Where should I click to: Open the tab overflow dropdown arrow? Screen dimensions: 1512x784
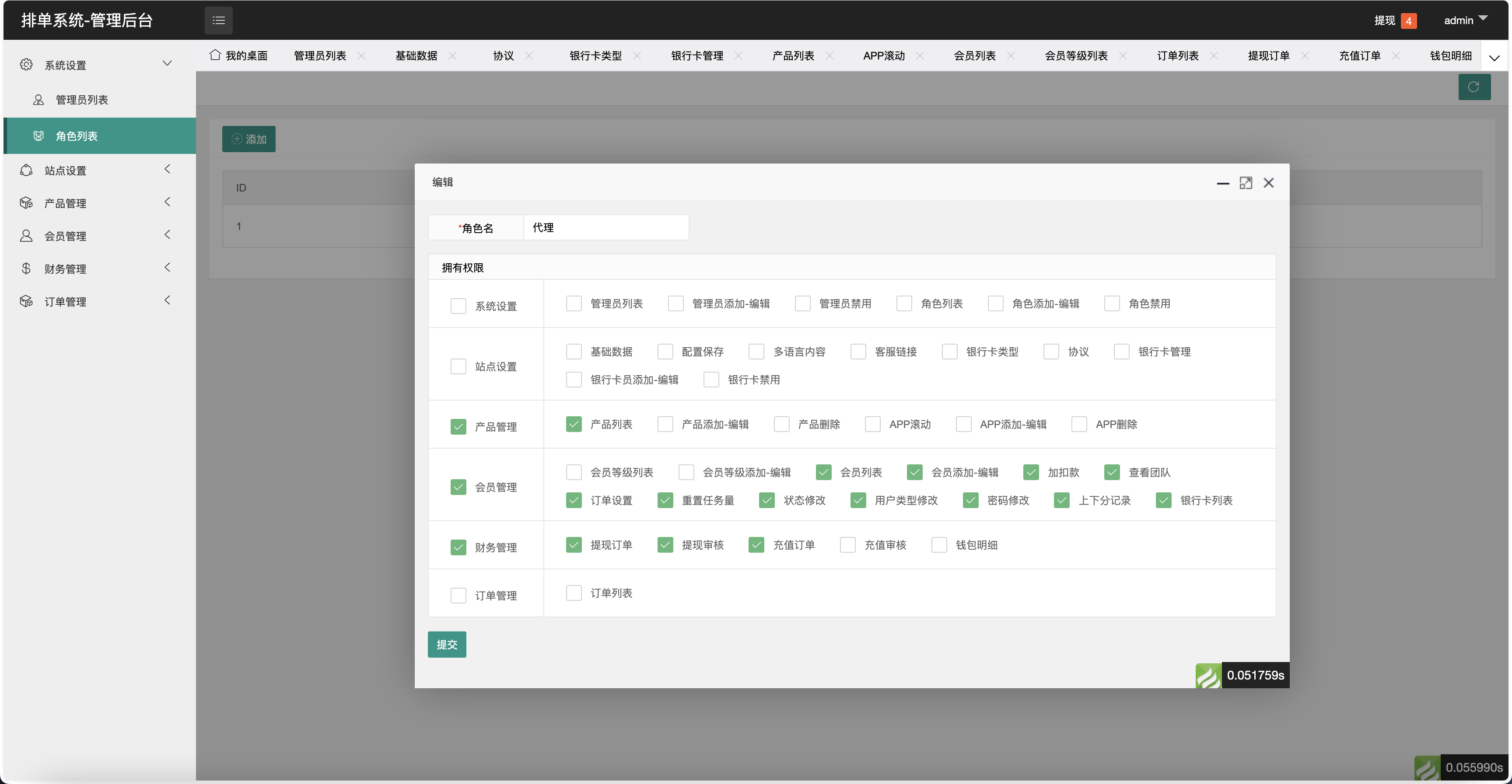coord(1494,58)
